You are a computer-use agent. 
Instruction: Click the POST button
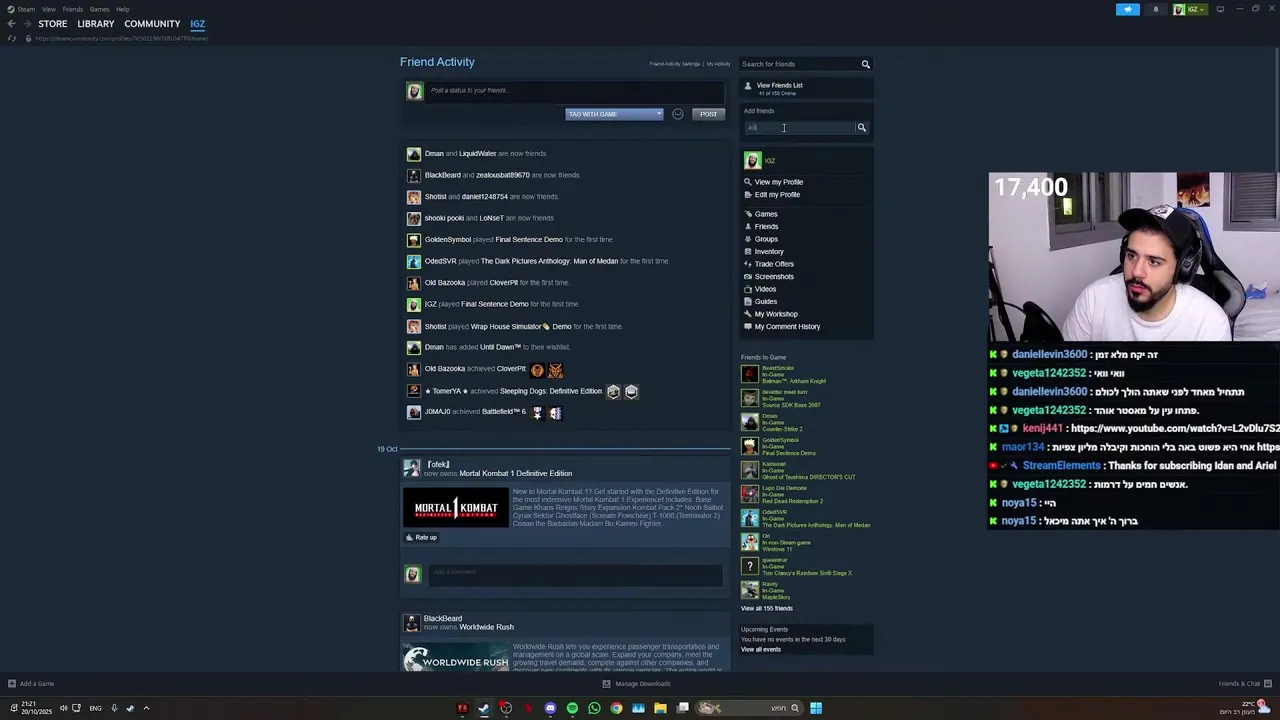708,114
